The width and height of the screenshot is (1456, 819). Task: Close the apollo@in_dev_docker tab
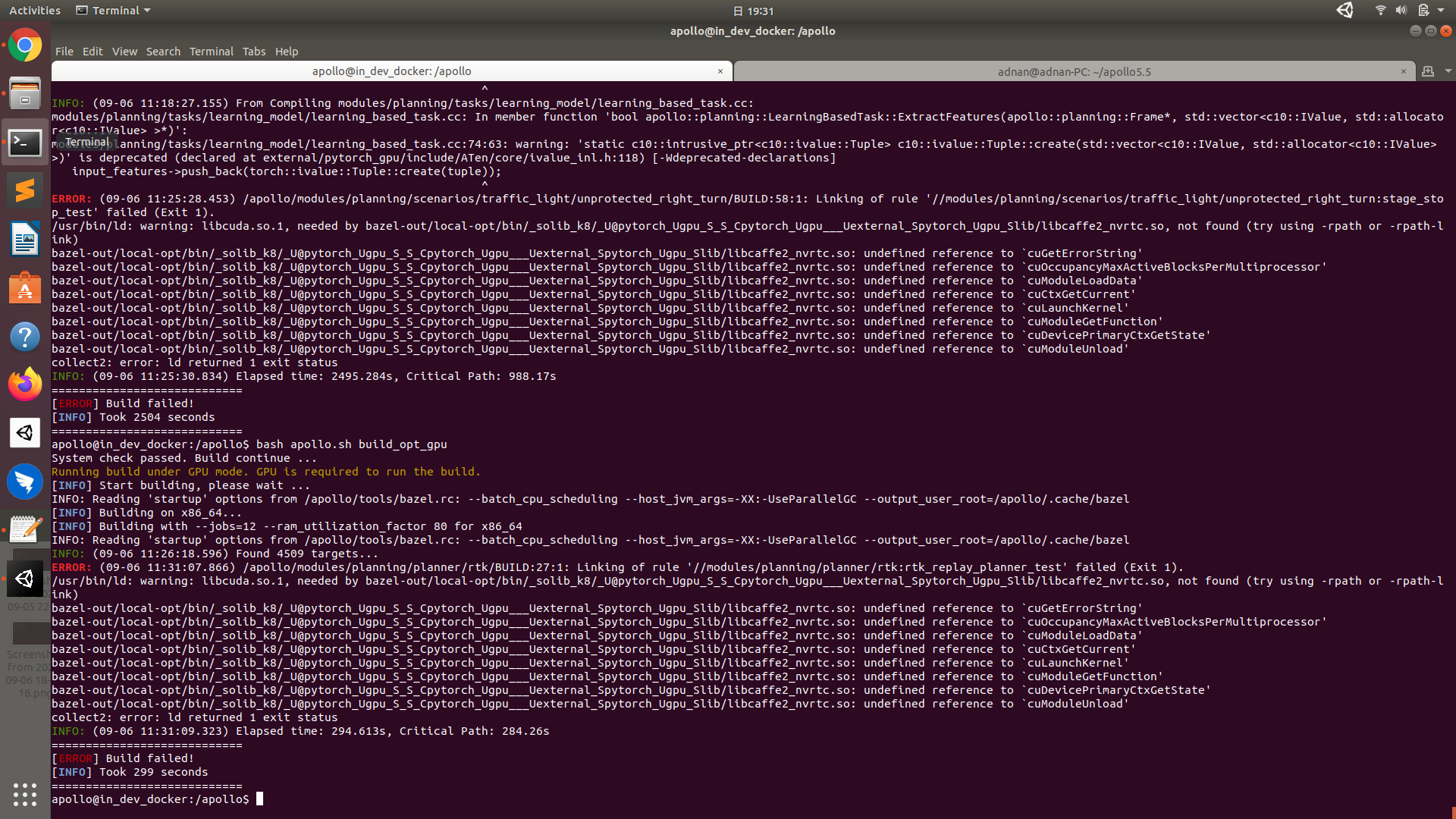coord(720,71)
